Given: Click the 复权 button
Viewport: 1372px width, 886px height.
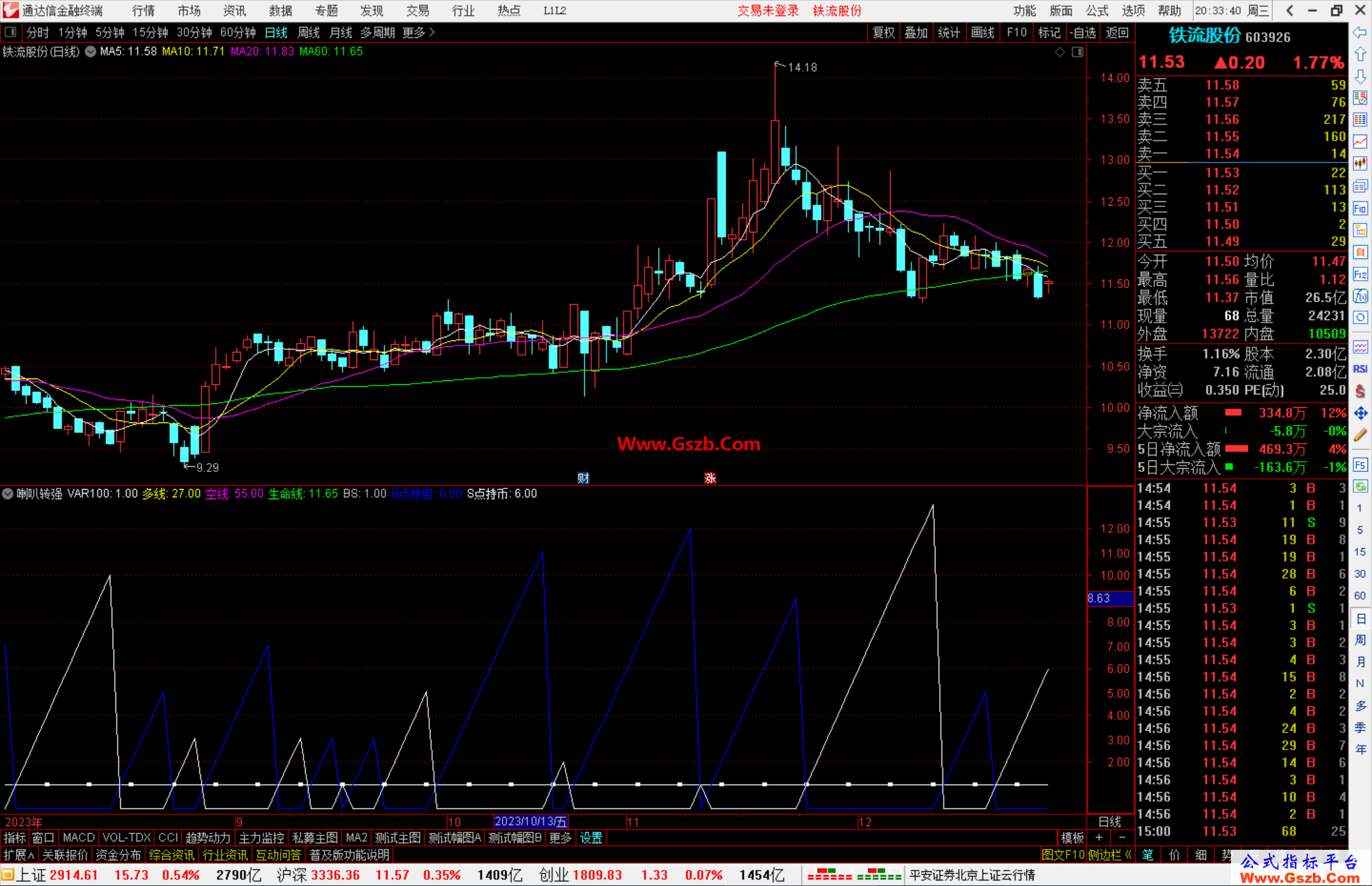Looking at the screenshot, I should click(x=884, y=32).
